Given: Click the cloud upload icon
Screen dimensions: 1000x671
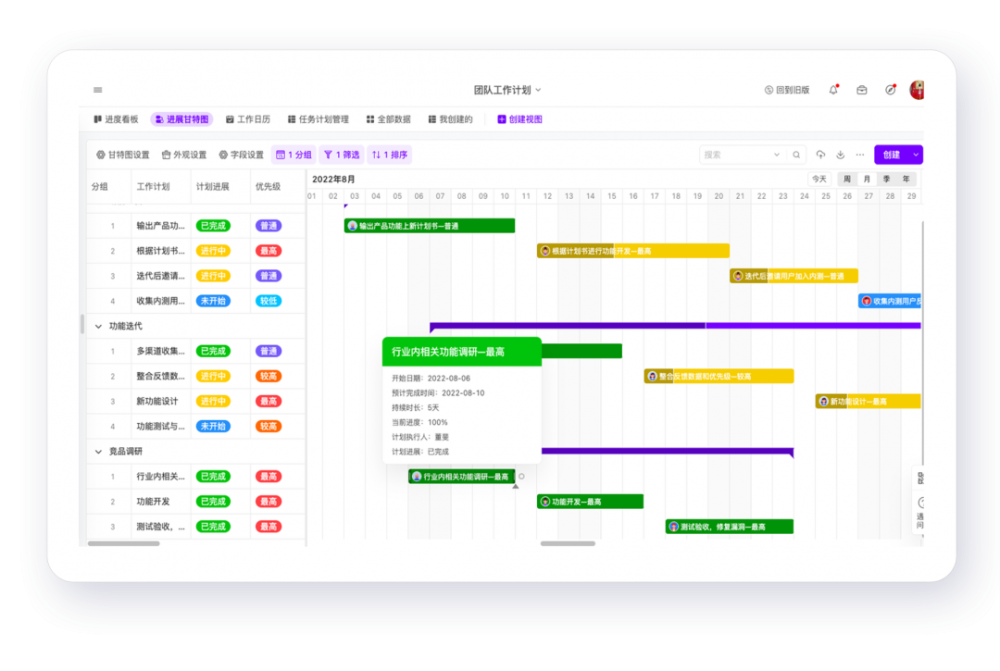Looking at the screenshot, I should (x=821, y=155).
